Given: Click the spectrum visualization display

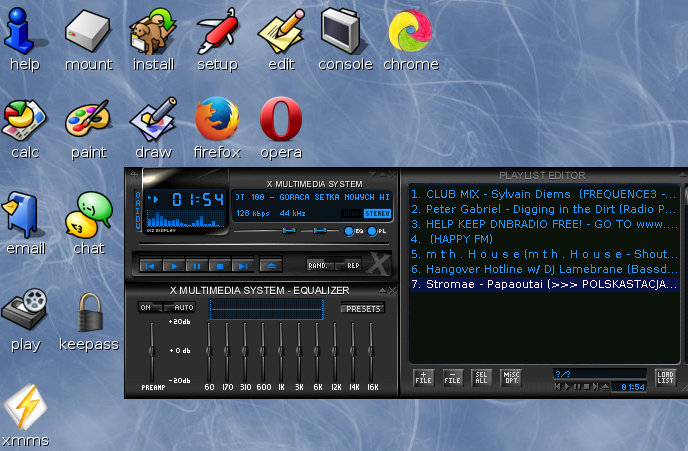Looking at the screenshot, I should (x=185, y=218).
